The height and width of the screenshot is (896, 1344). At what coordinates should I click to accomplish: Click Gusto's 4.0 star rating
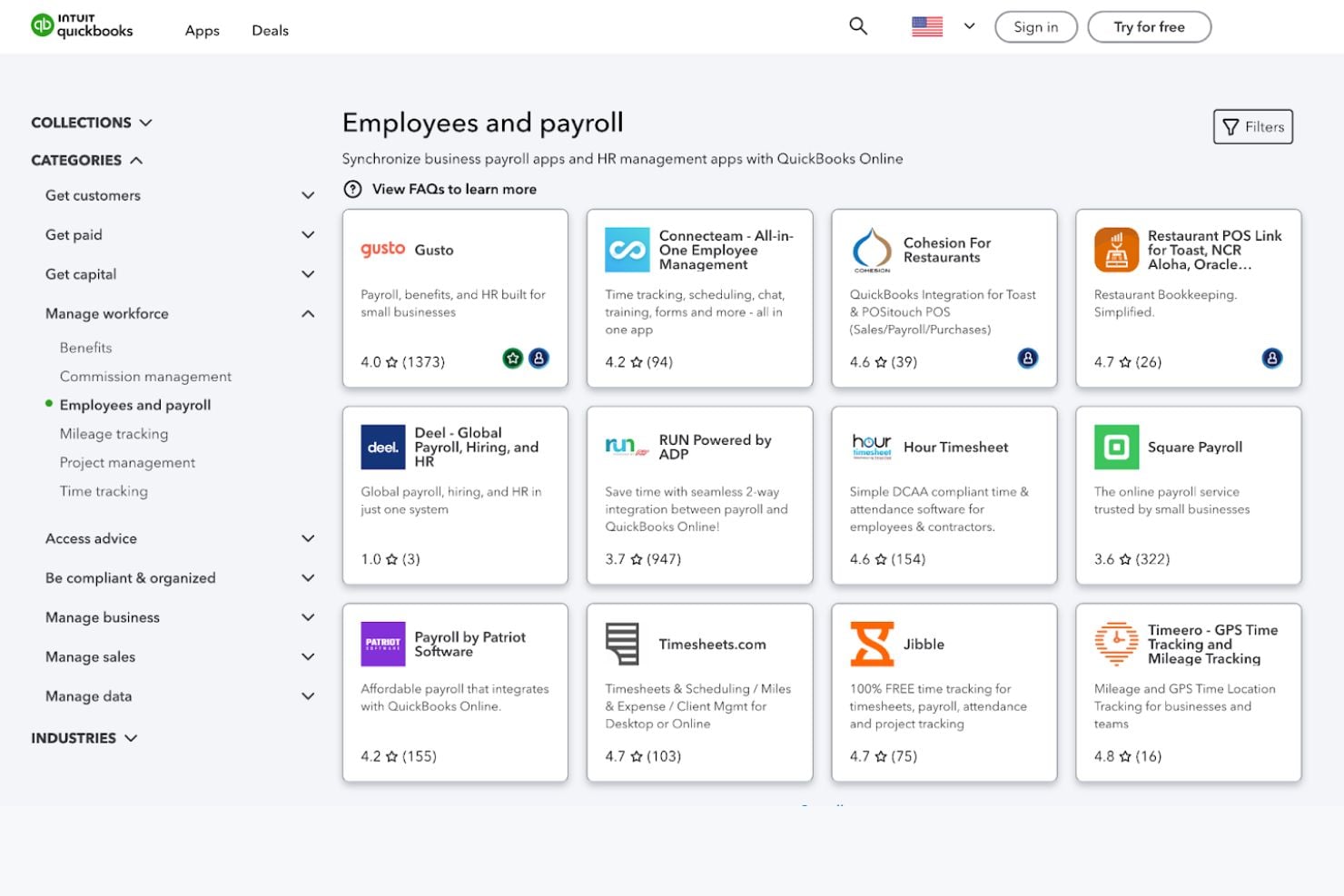point(402,361)
